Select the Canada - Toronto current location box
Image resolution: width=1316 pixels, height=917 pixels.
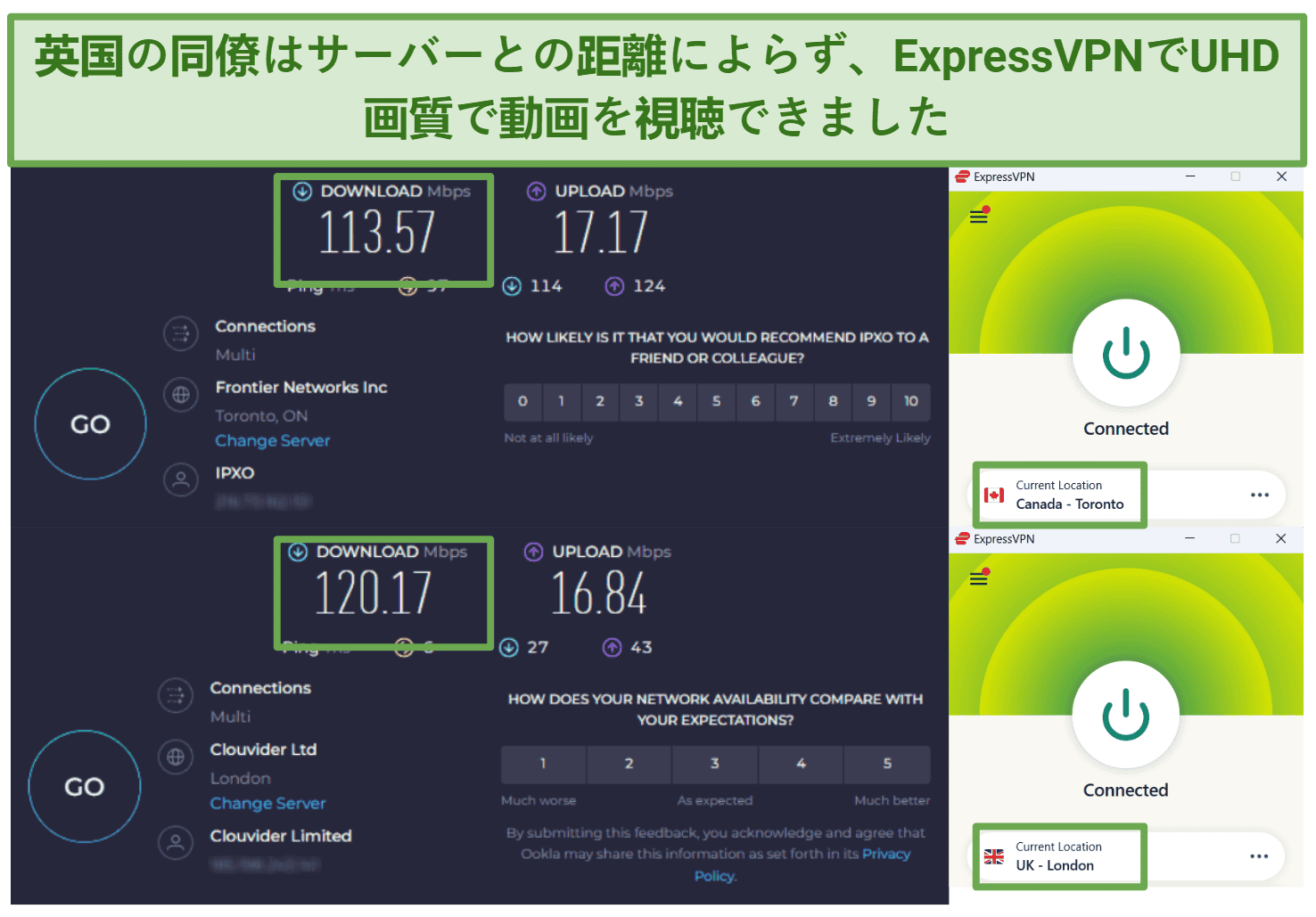[1059, 495]
